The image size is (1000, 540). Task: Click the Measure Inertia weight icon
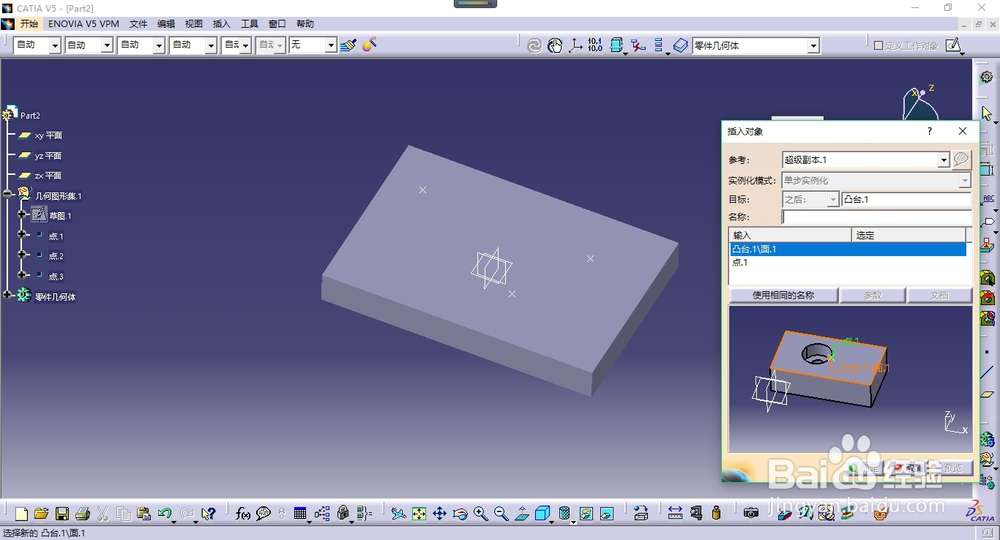tap(716, 514)
